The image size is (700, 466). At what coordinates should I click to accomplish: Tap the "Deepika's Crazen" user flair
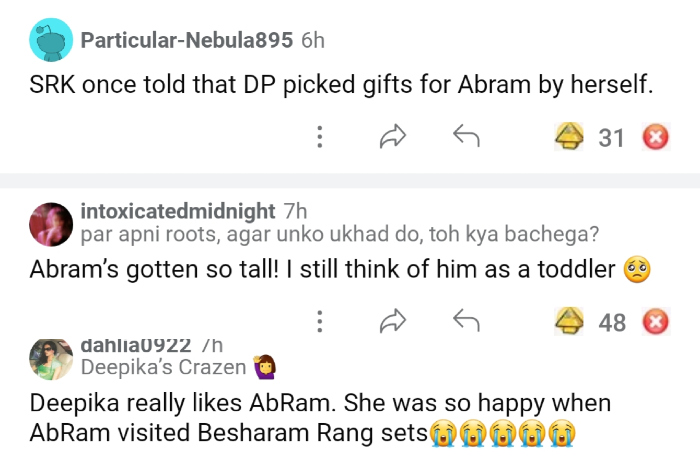point(163,367)
